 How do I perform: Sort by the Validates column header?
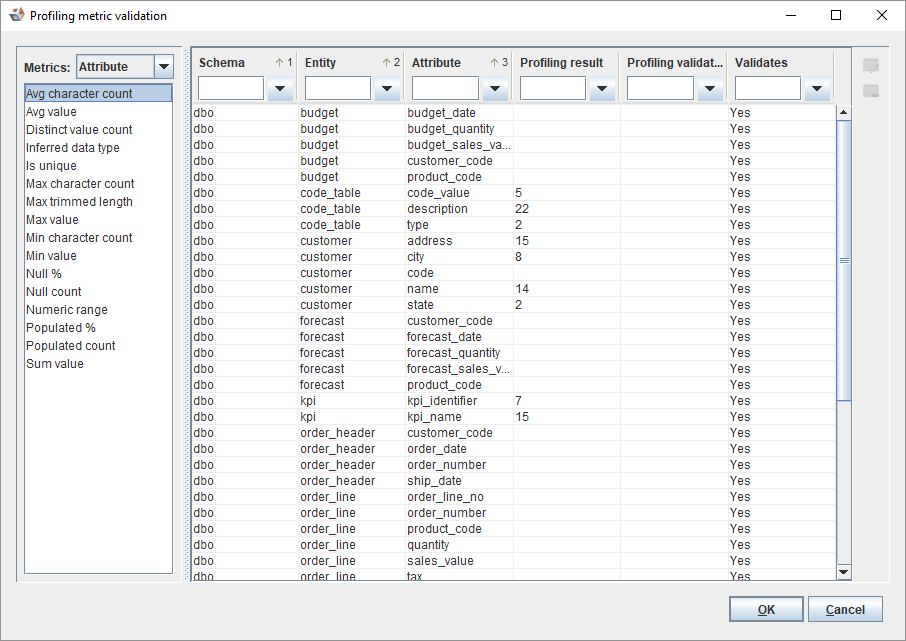(761, 63)
